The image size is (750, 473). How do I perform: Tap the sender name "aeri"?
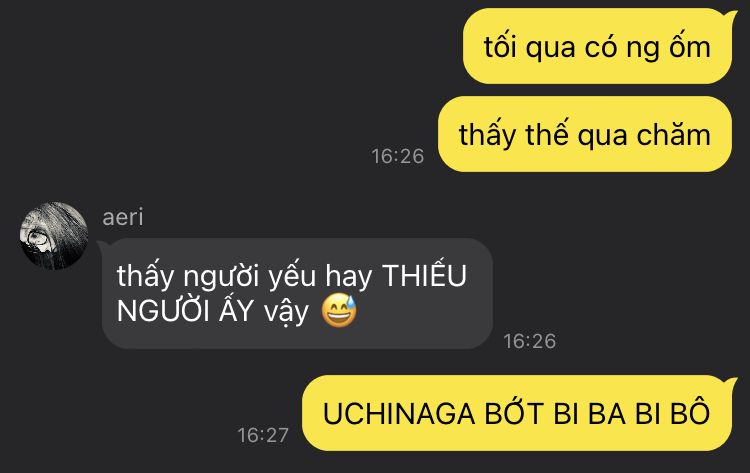point(122,218)
